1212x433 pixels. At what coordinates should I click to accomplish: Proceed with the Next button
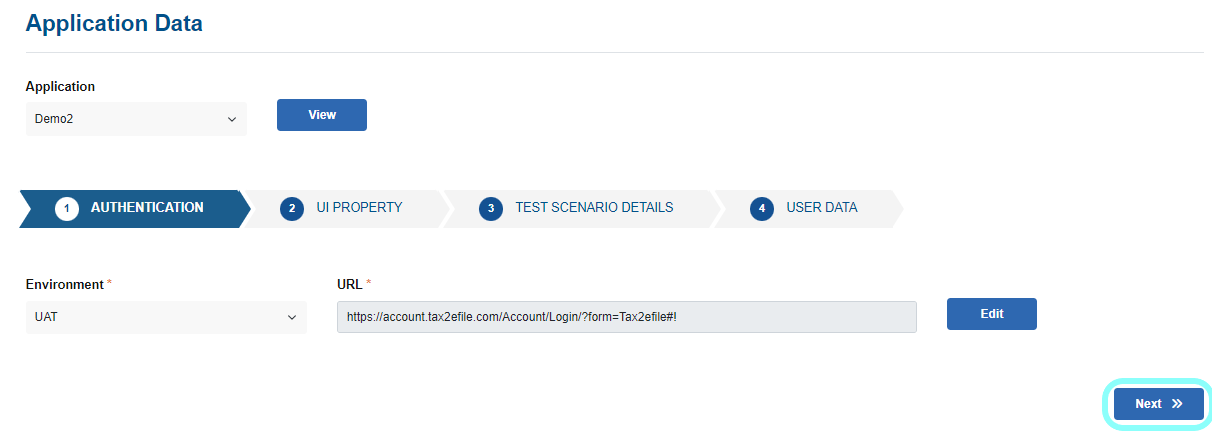pyautogui.click(x=1159, y=404)
